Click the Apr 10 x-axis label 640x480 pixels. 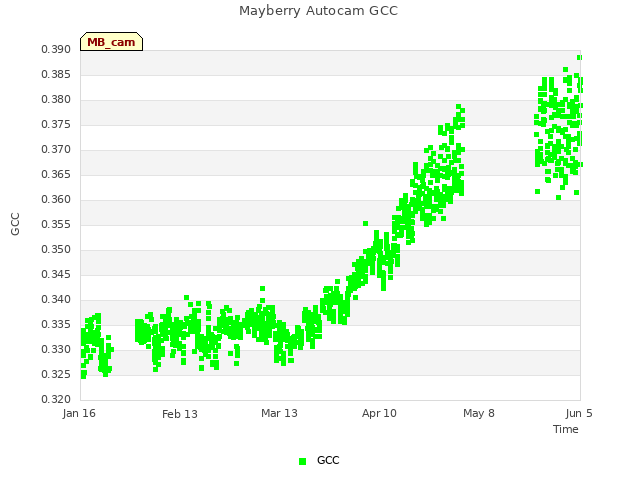coord(379,413)
